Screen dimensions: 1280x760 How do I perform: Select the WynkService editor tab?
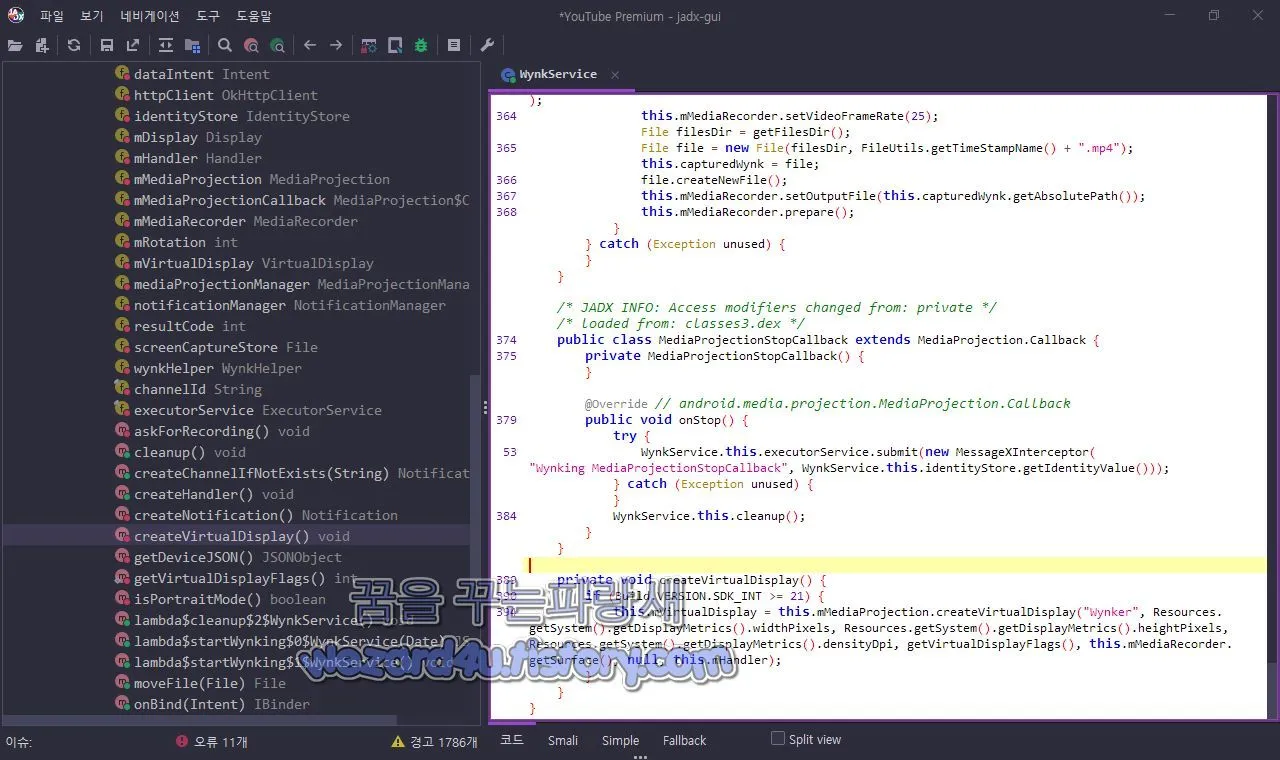(558, 74)
